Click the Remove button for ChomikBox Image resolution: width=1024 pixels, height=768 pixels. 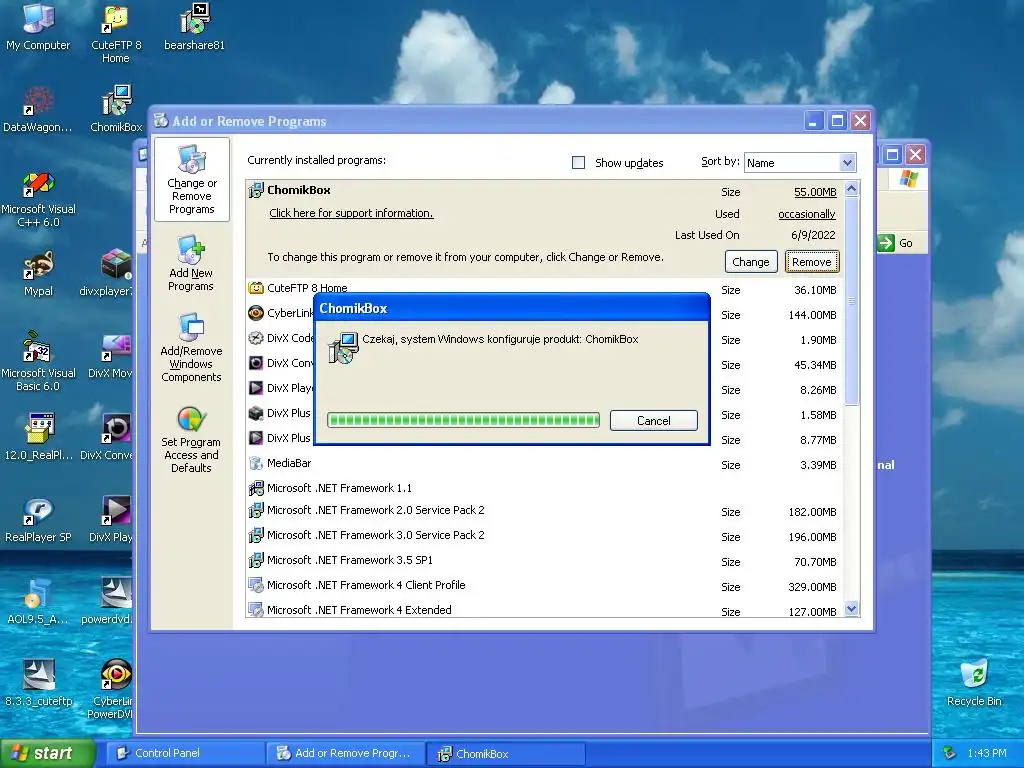pyautogui.click(x=812, y=262)
